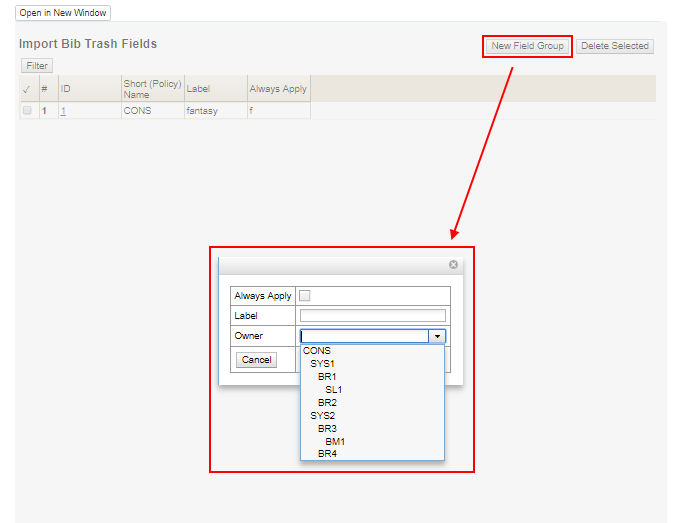Image resolution: width=679 pixels, height=523 pixels.
Task: Enable the Always Apply checkbox
Action: [305, 295]
